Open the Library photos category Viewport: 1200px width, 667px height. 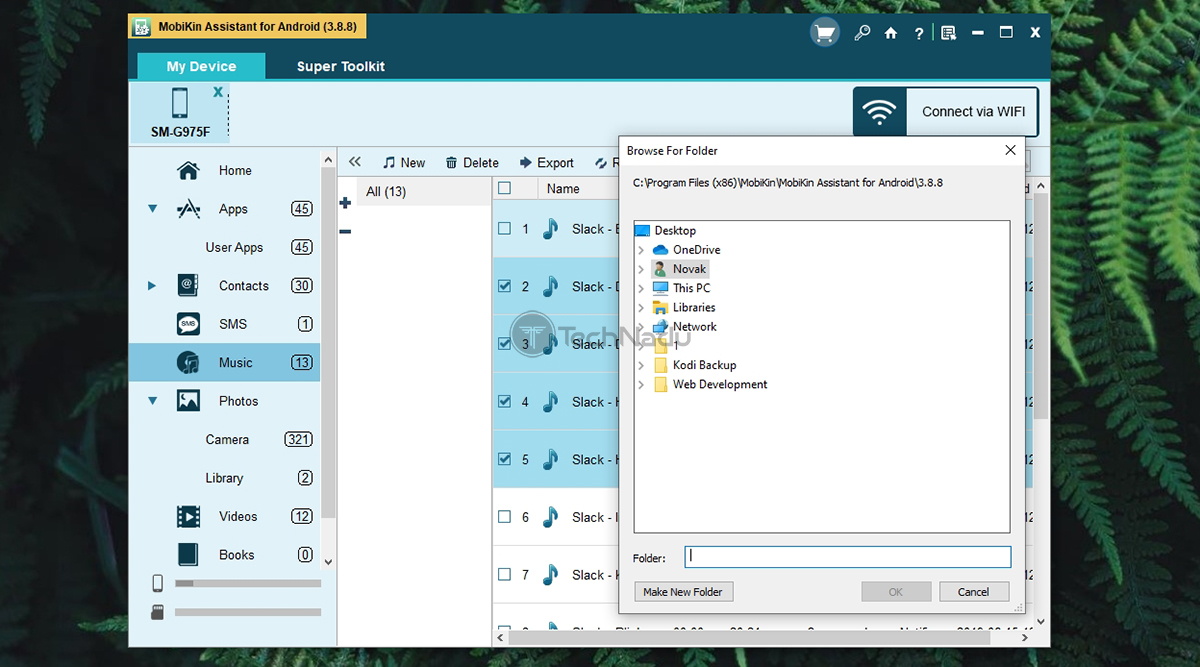pos(224,478)
